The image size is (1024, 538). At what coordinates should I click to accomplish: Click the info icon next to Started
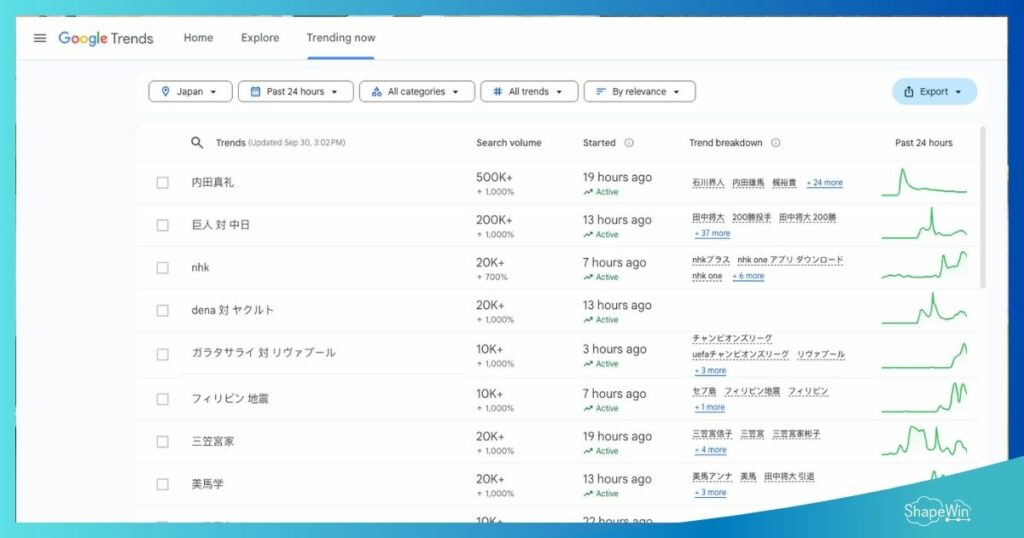point(629,143)
